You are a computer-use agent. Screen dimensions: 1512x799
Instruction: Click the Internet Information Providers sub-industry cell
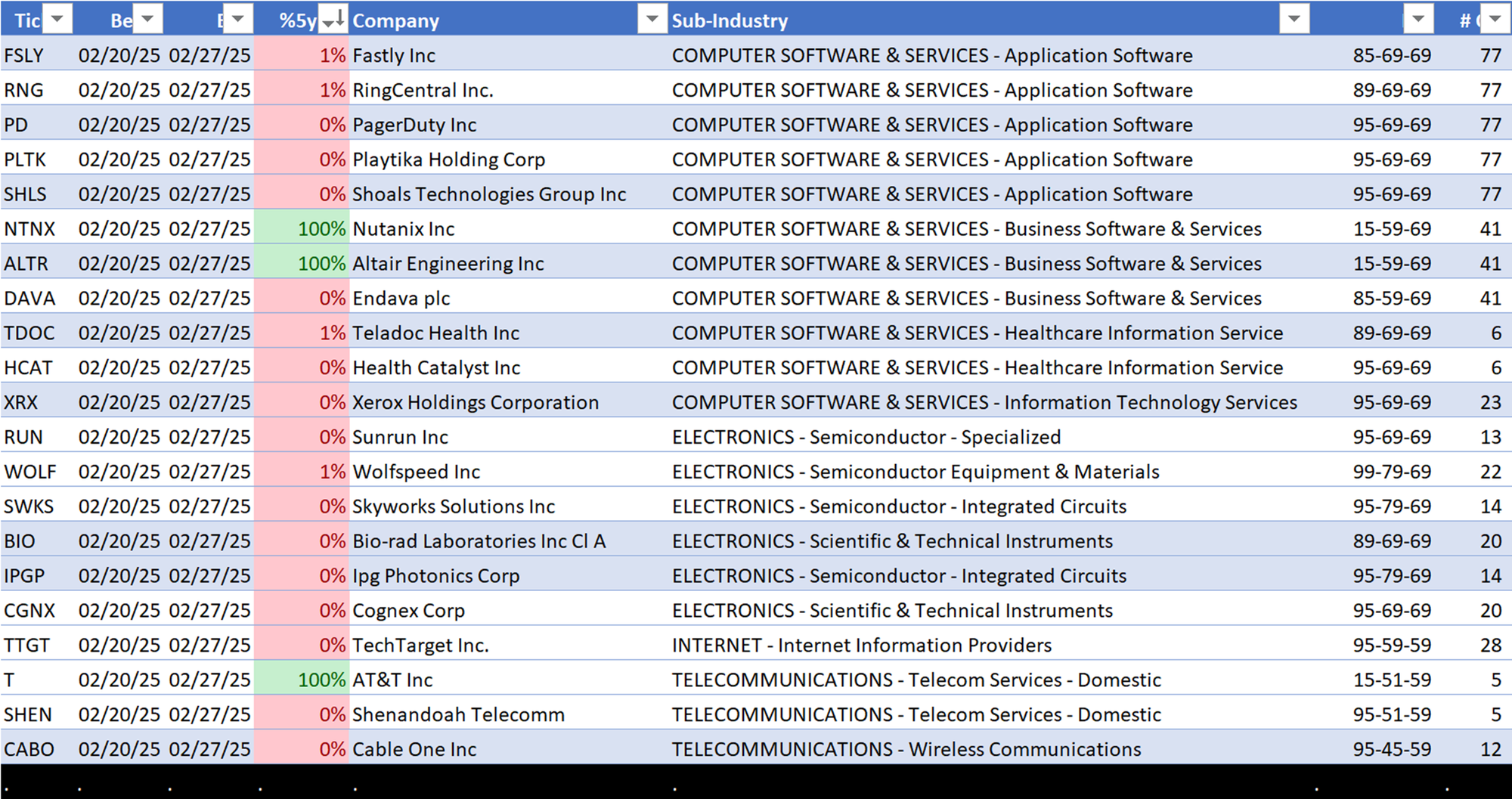coord(990,646)
